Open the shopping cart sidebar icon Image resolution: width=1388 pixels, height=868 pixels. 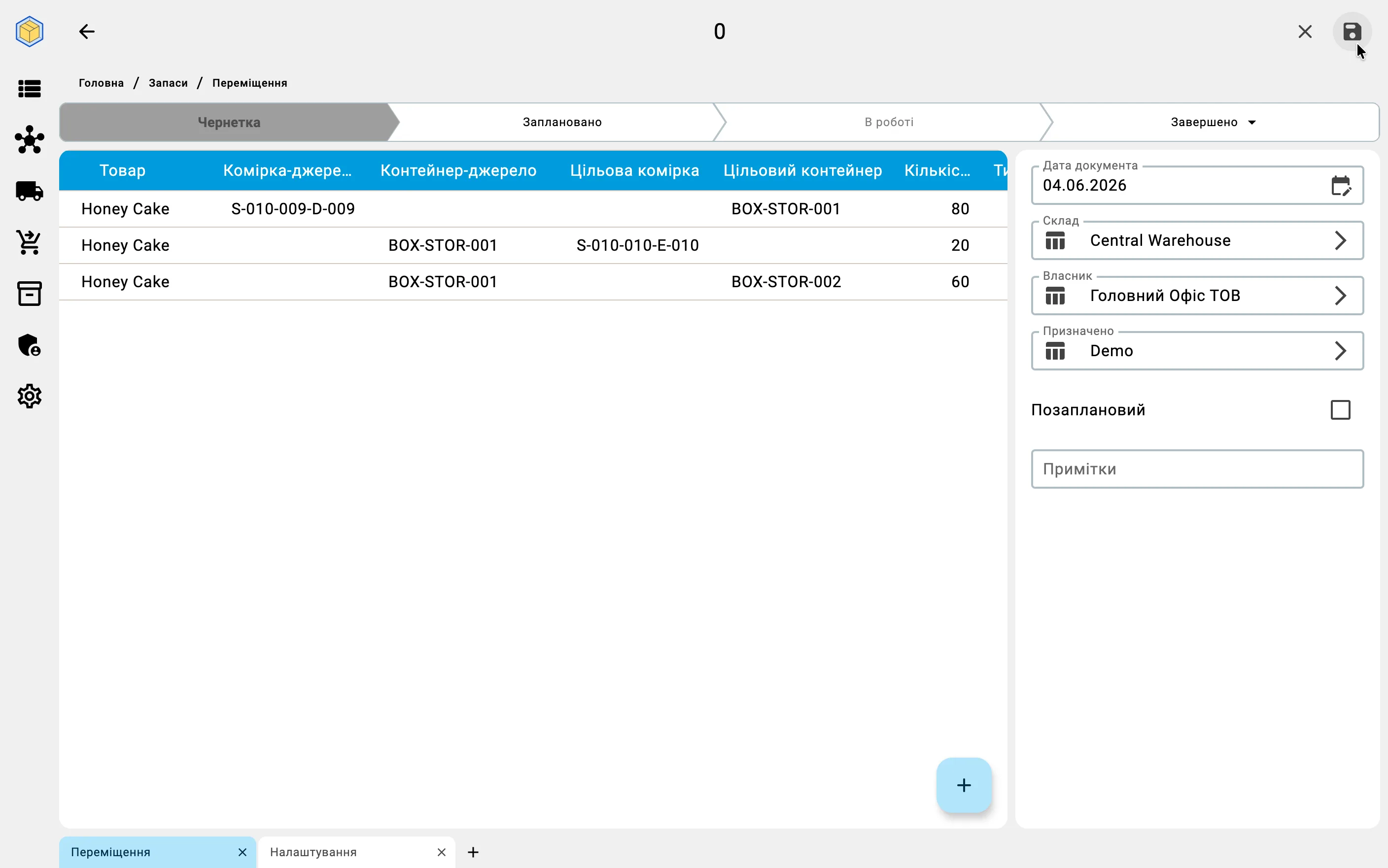pyautogui.click(x=29, y=242)
